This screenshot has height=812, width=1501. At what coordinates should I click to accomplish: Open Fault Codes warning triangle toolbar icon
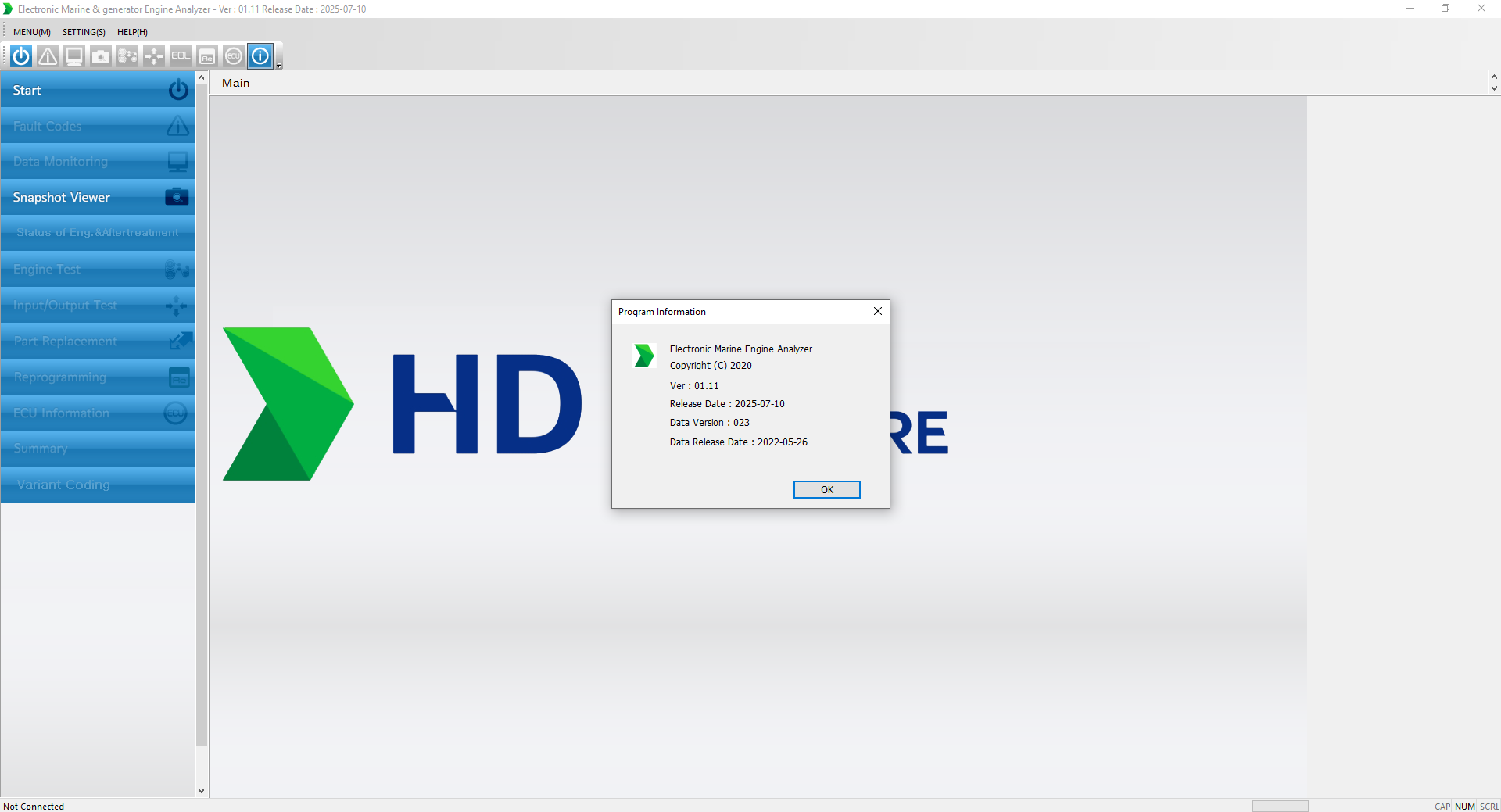pos(48,56)
